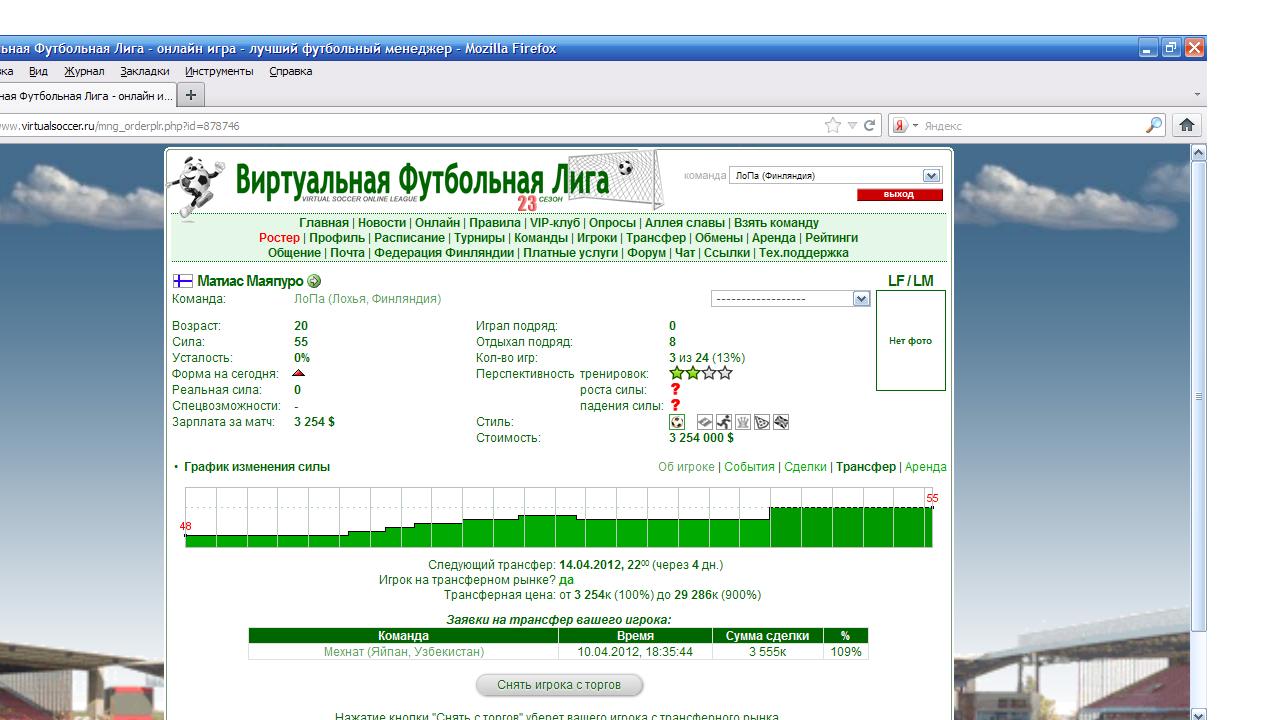Click the strength change graph
This screenshot has height=720, width=1280.
[x=559, y=517]
